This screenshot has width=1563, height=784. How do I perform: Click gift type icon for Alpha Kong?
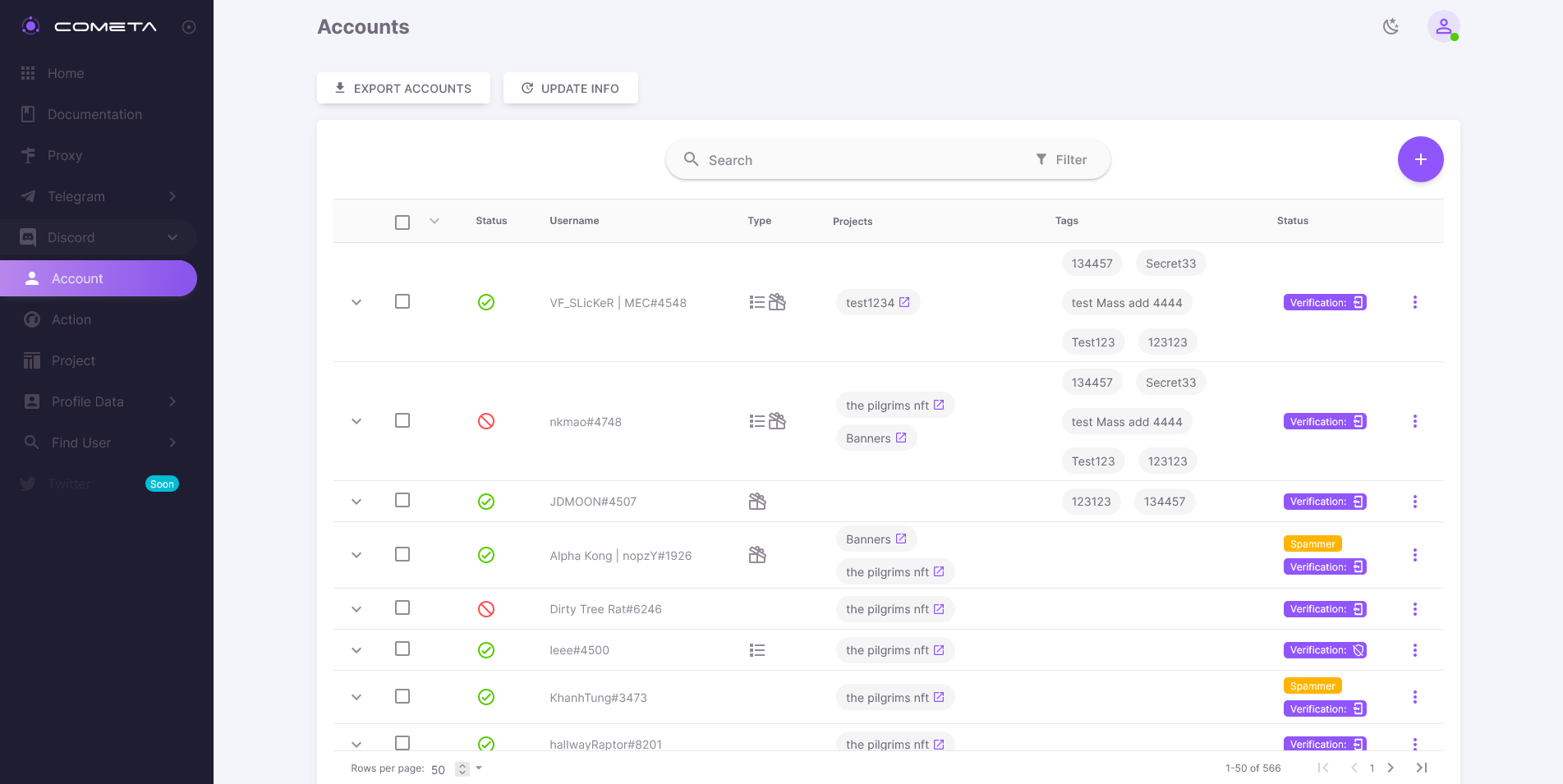click(757, 555)
